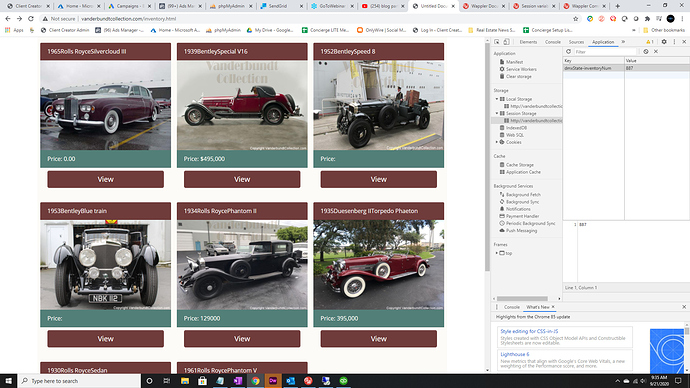Viewport: 690px width, 388px height.
Task: Switch to Dreamweaver on the taskbar
Action: click(x=273, y=381)
